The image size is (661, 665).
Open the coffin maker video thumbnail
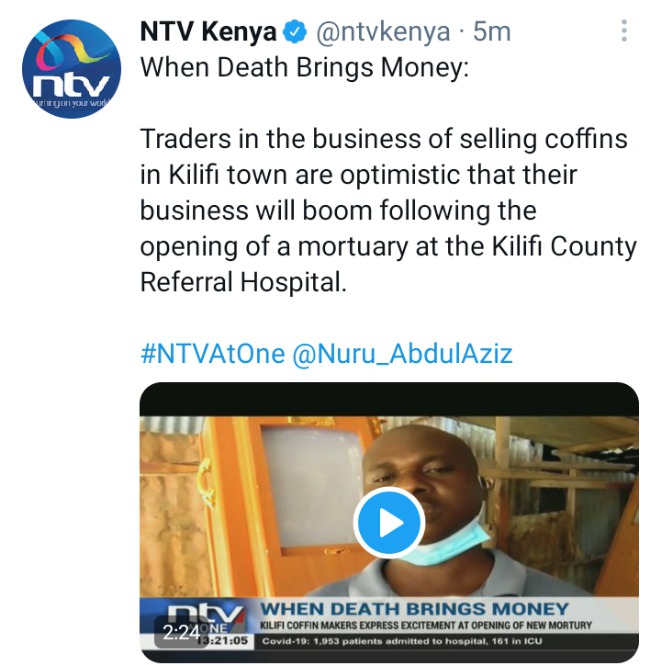pyautogui.click(x=389, y=522)
